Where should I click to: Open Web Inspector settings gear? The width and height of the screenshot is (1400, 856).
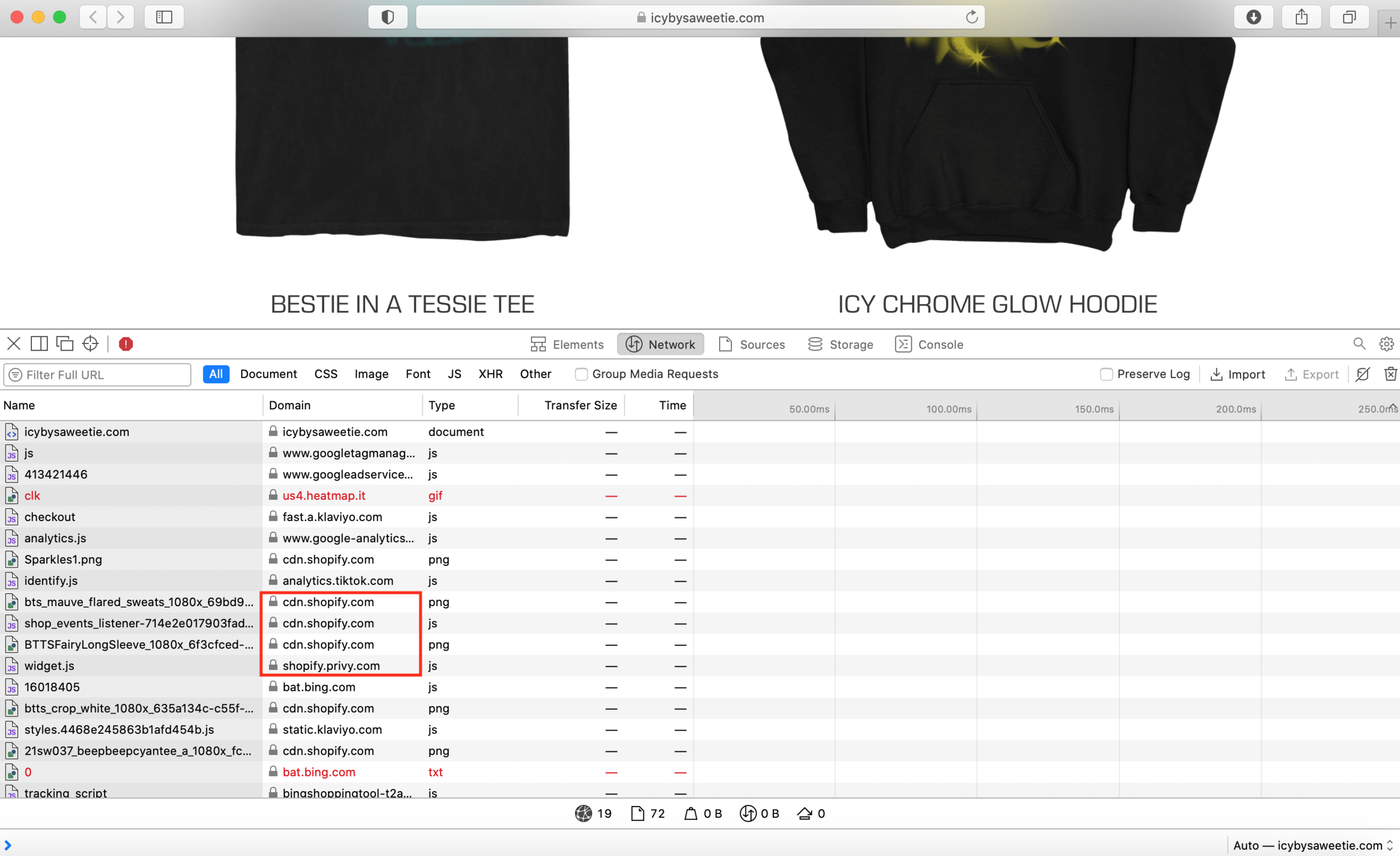[x=1387, y=344]
